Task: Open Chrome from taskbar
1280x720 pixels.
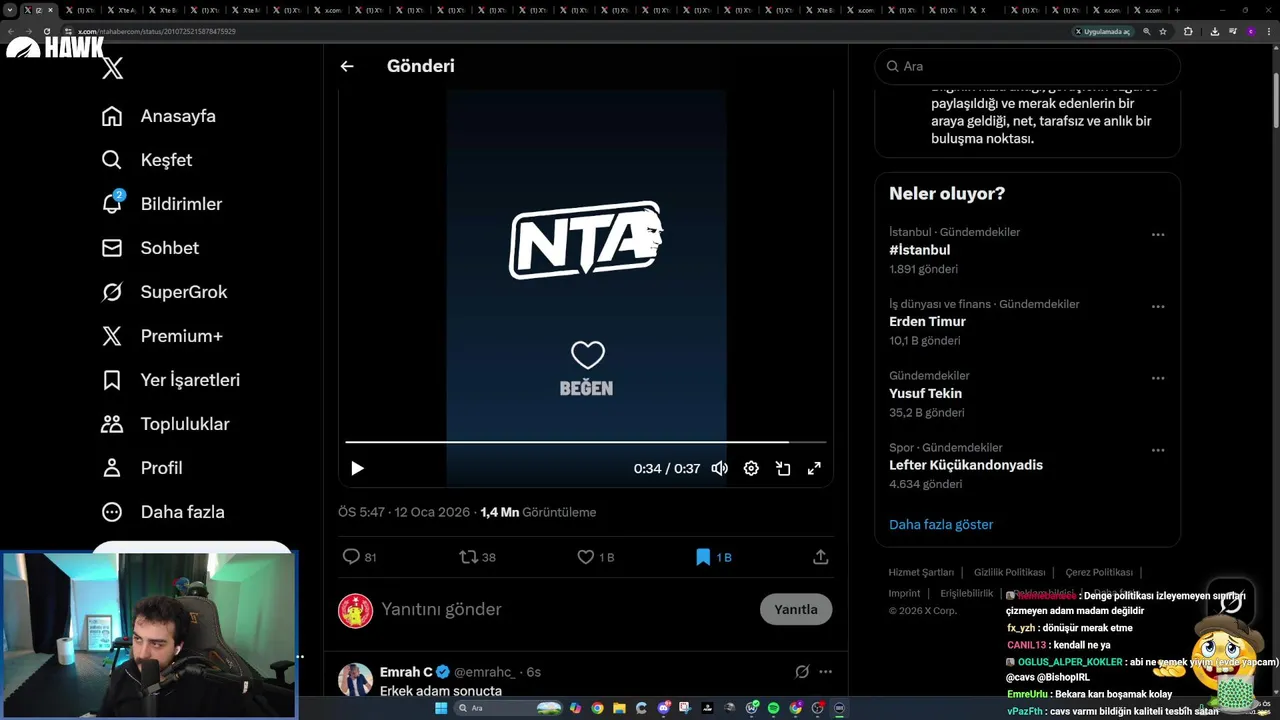Action: coord(597,708)
